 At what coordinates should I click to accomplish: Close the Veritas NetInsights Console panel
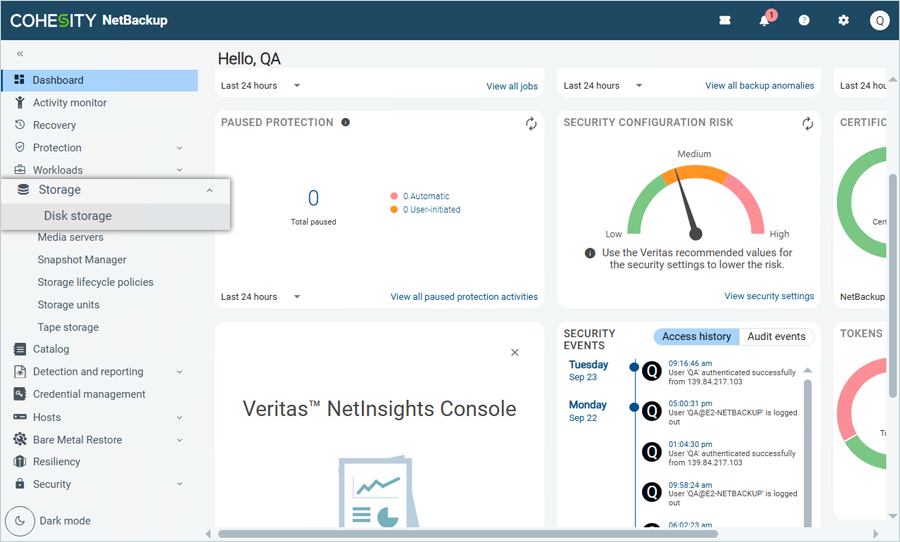click(x=515, y=352)
